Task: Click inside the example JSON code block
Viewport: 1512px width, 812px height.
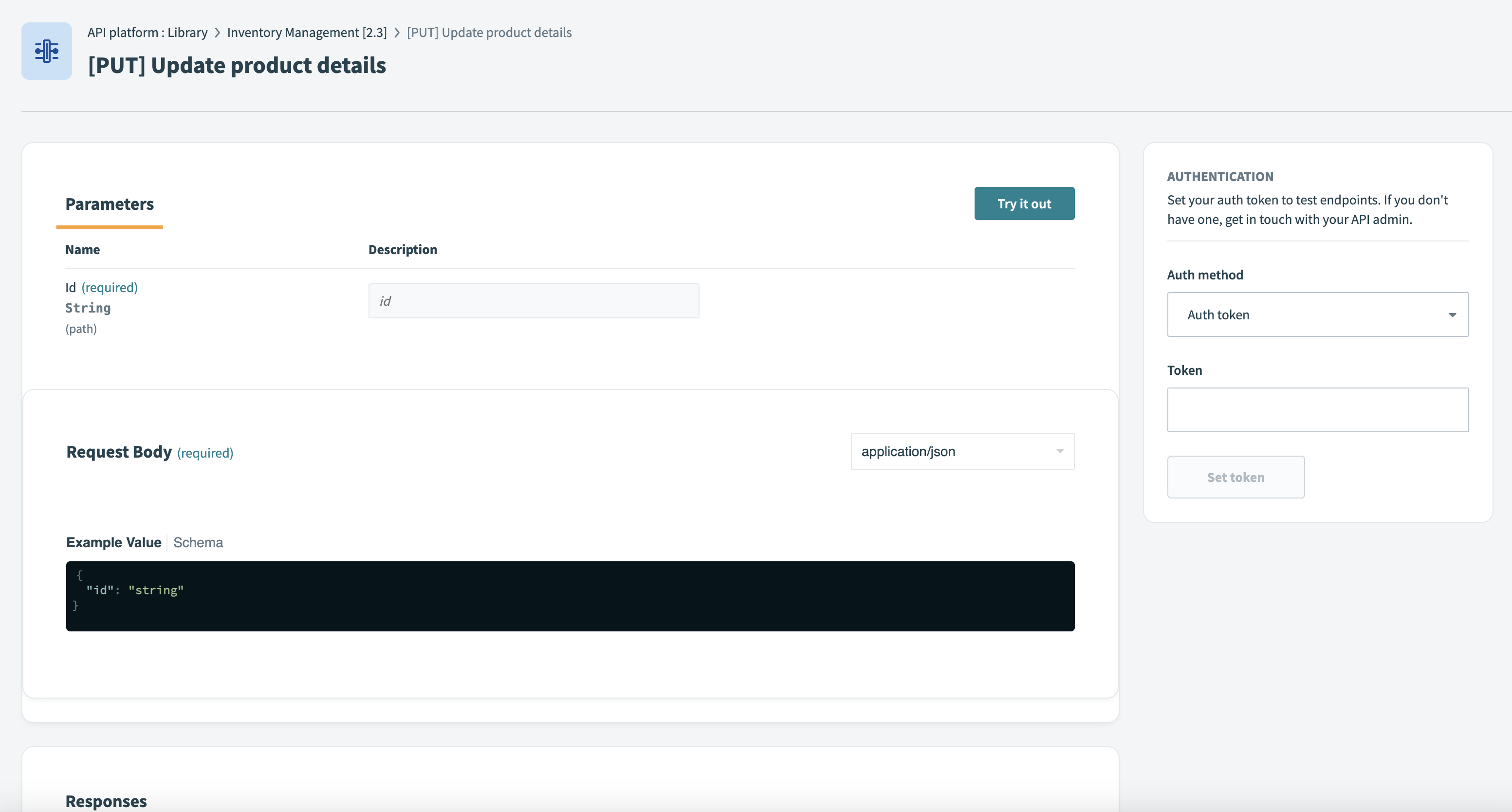Action: click(570, 596)
